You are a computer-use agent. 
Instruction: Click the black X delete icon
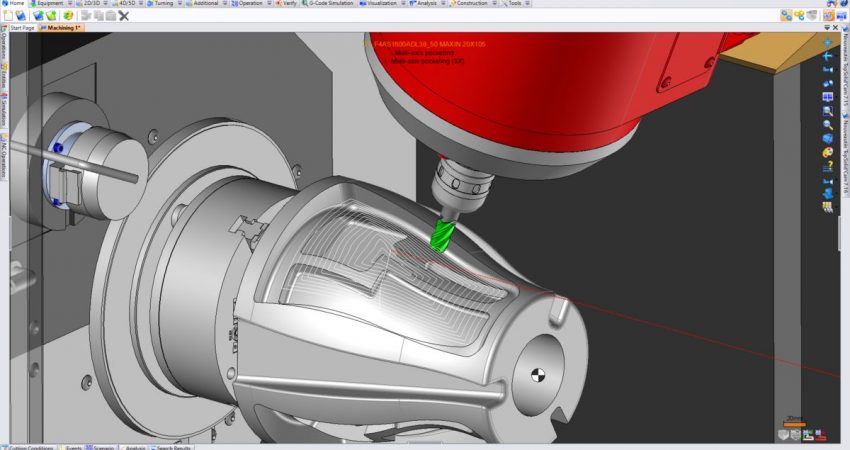(124, 16)
